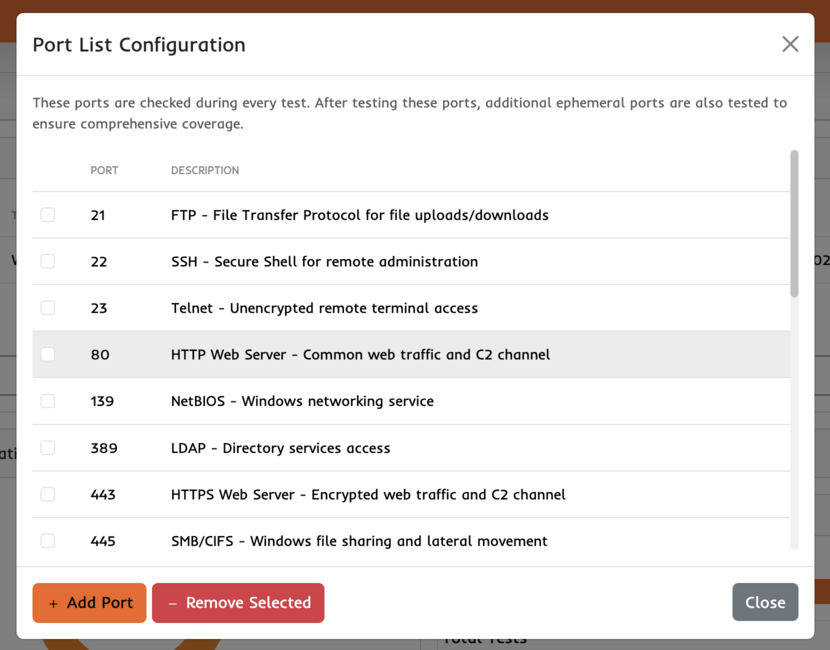
Task: Click the HTTP Web Server description text
Action: (360, 355)
